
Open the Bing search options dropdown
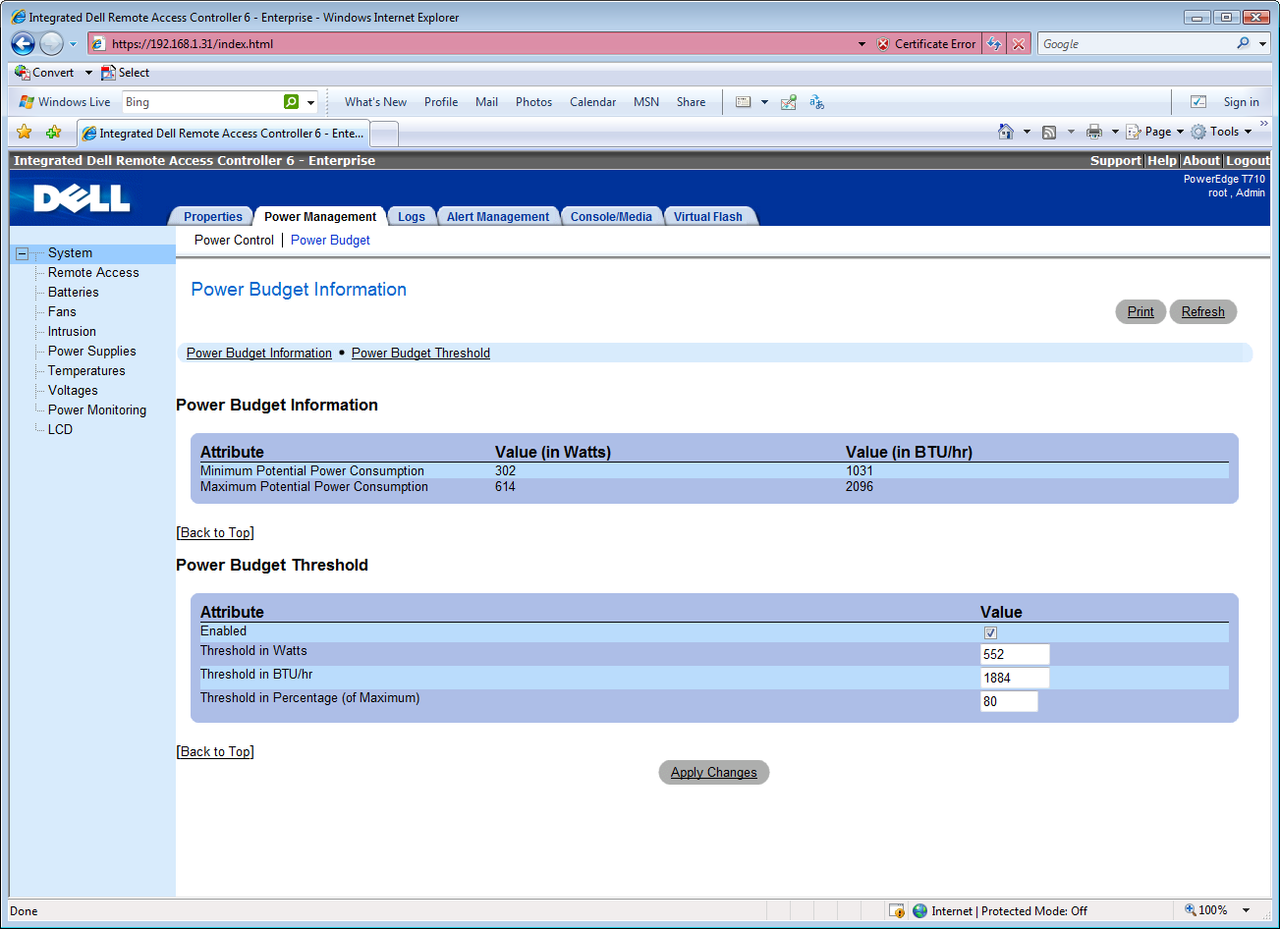pos(311,102)
